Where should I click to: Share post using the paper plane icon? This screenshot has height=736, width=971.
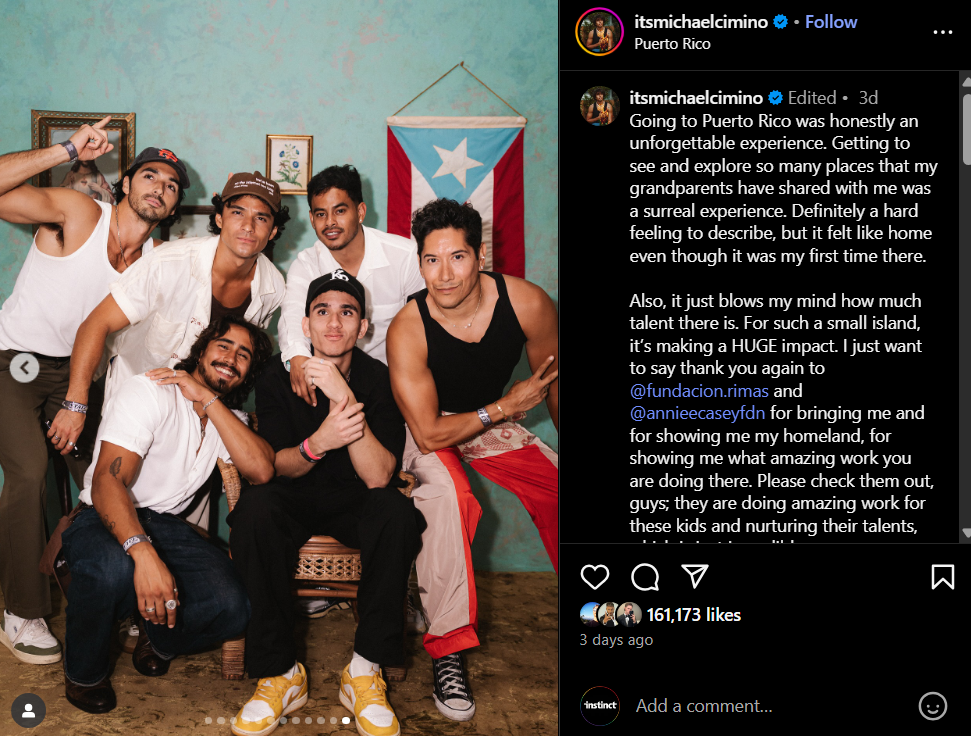(x=695, y=576)
